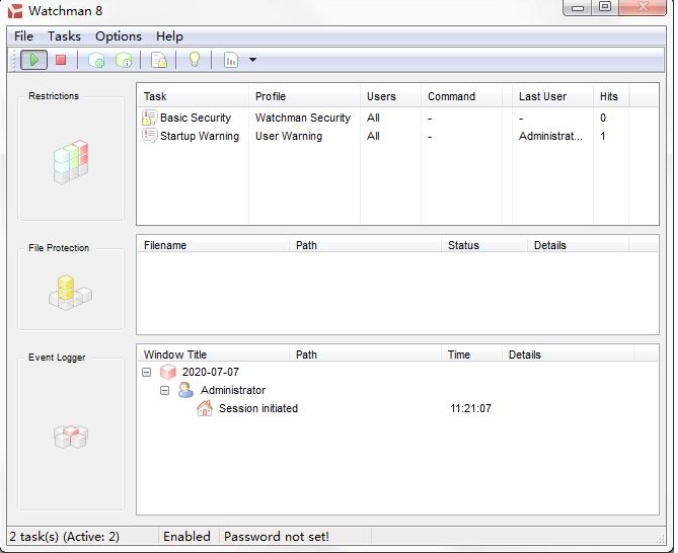Sort by the Hits column header
The image size is (678, 553).
(611, 96)
